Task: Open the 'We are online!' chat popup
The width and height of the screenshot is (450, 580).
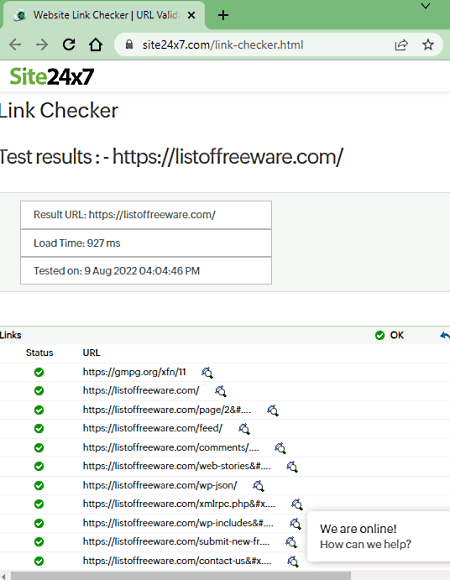Action: (378, 536)
